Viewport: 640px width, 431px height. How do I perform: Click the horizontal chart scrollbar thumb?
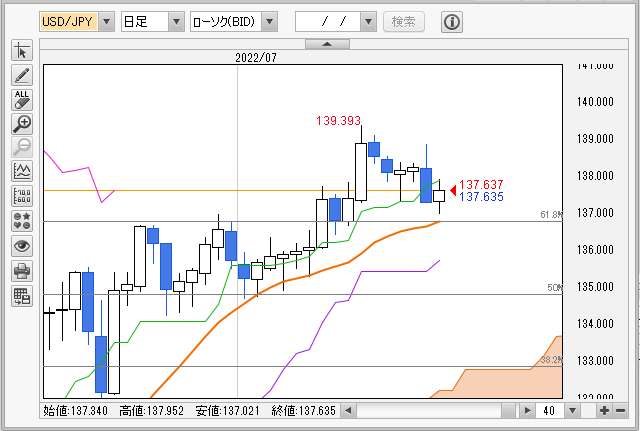coord(508,411)
